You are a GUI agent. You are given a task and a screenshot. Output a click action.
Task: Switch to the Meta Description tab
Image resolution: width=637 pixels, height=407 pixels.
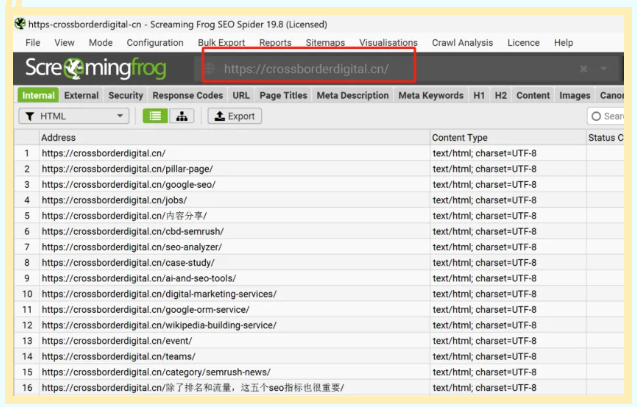(x=353, y=95)
